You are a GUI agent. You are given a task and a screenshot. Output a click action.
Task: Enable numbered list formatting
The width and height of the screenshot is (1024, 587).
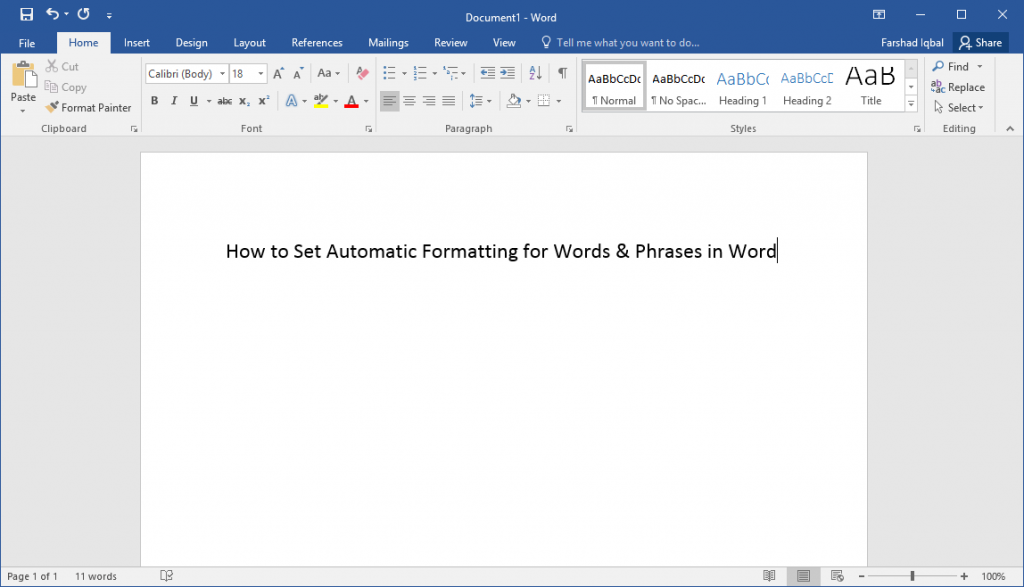pos(419,73)
